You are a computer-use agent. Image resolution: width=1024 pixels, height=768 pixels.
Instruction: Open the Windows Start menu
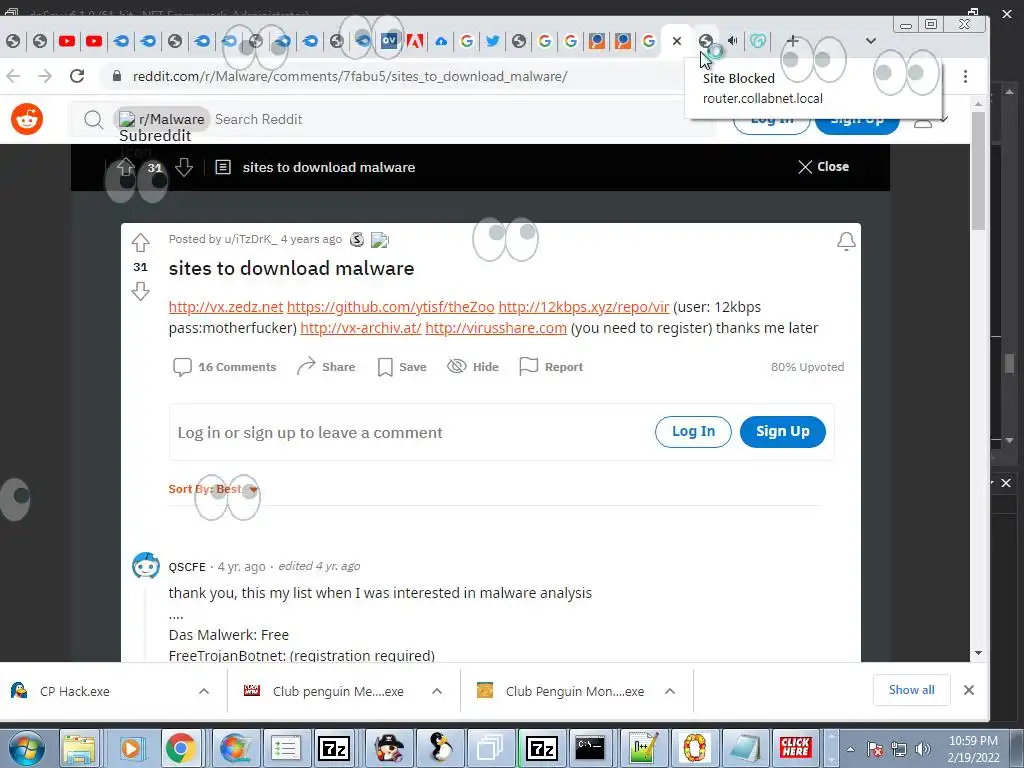click(x=26, y=748)
